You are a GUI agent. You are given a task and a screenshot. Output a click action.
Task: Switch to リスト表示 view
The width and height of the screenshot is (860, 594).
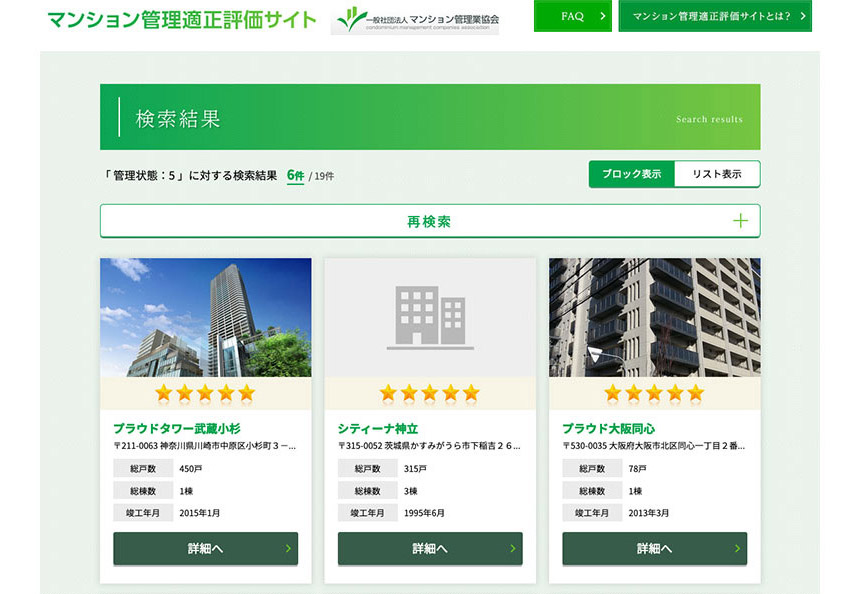[717, 174]
